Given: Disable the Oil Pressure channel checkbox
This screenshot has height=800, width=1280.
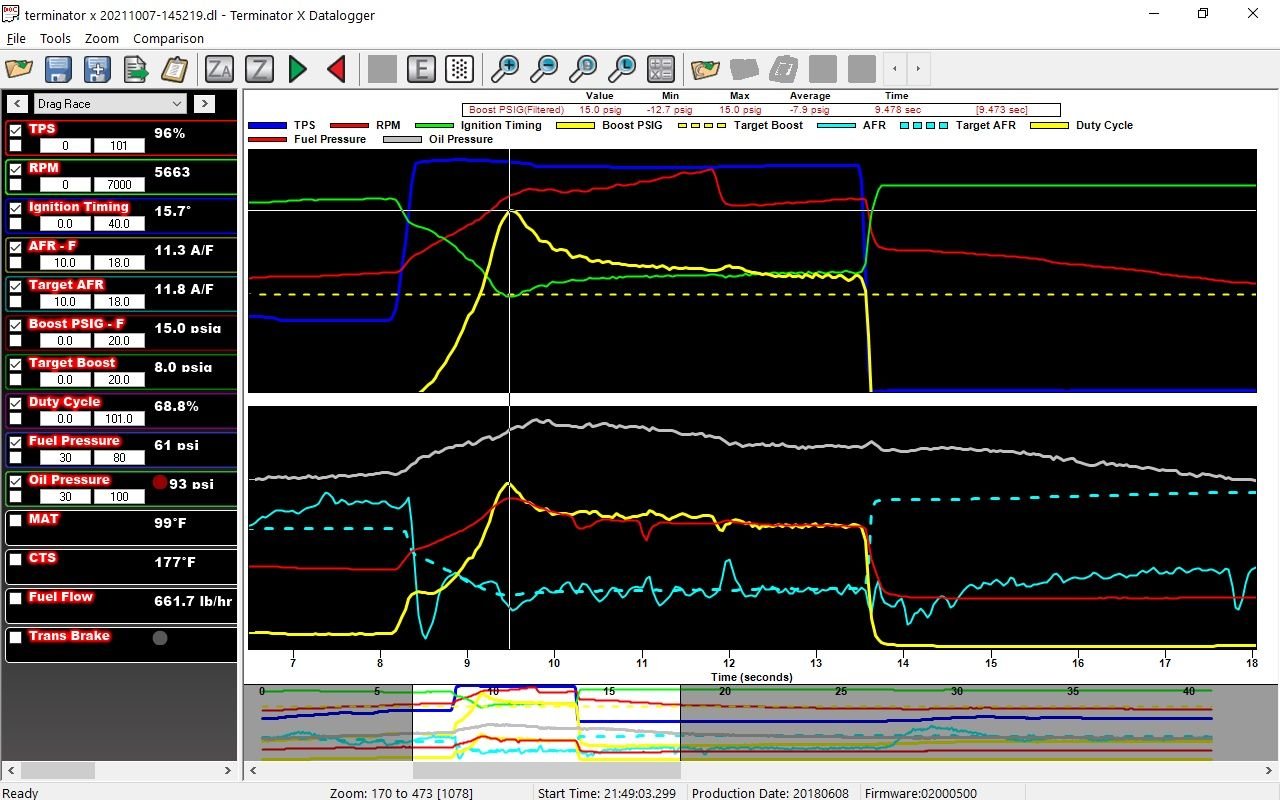Looking at the screenshot, I should (x=15, y=479).
